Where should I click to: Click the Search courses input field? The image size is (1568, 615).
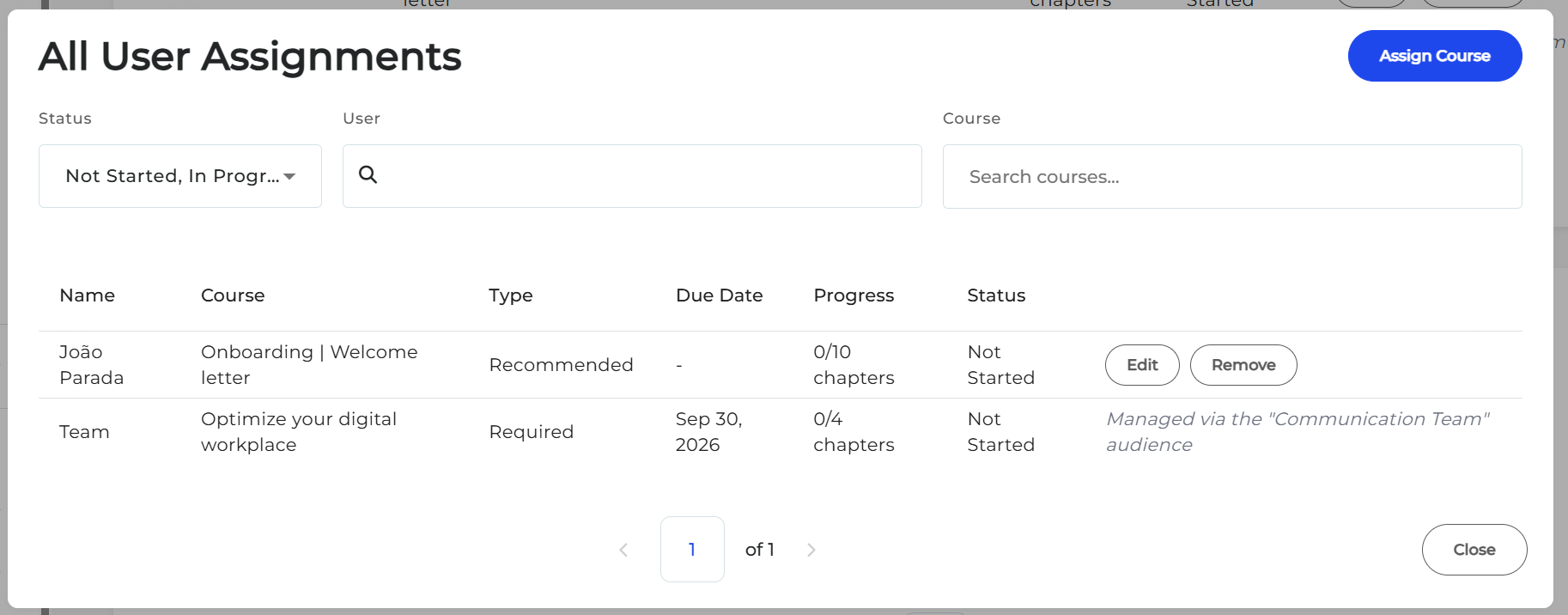(1232, 176)
